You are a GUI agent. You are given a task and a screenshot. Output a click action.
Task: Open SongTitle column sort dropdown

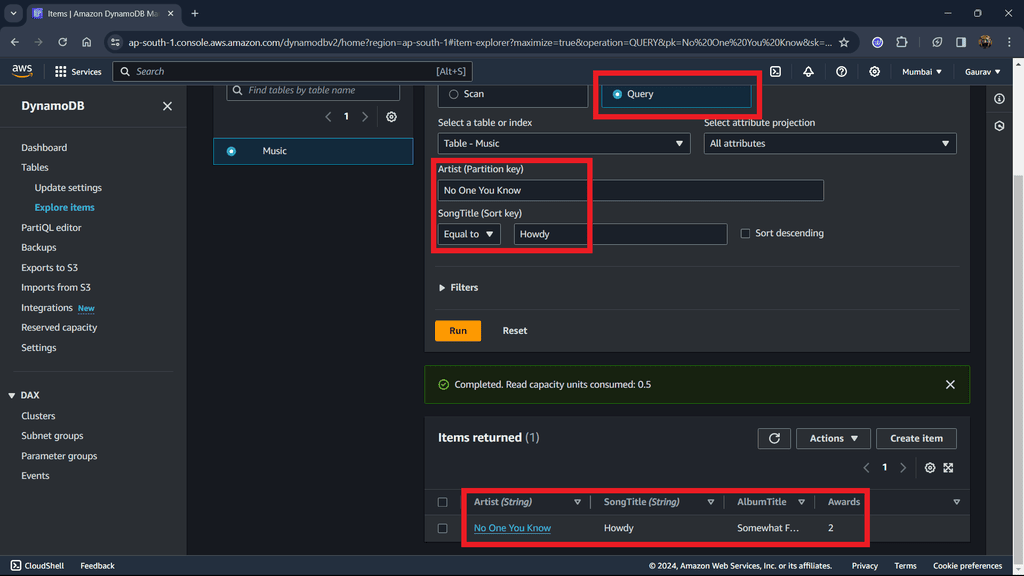(711, 502)
